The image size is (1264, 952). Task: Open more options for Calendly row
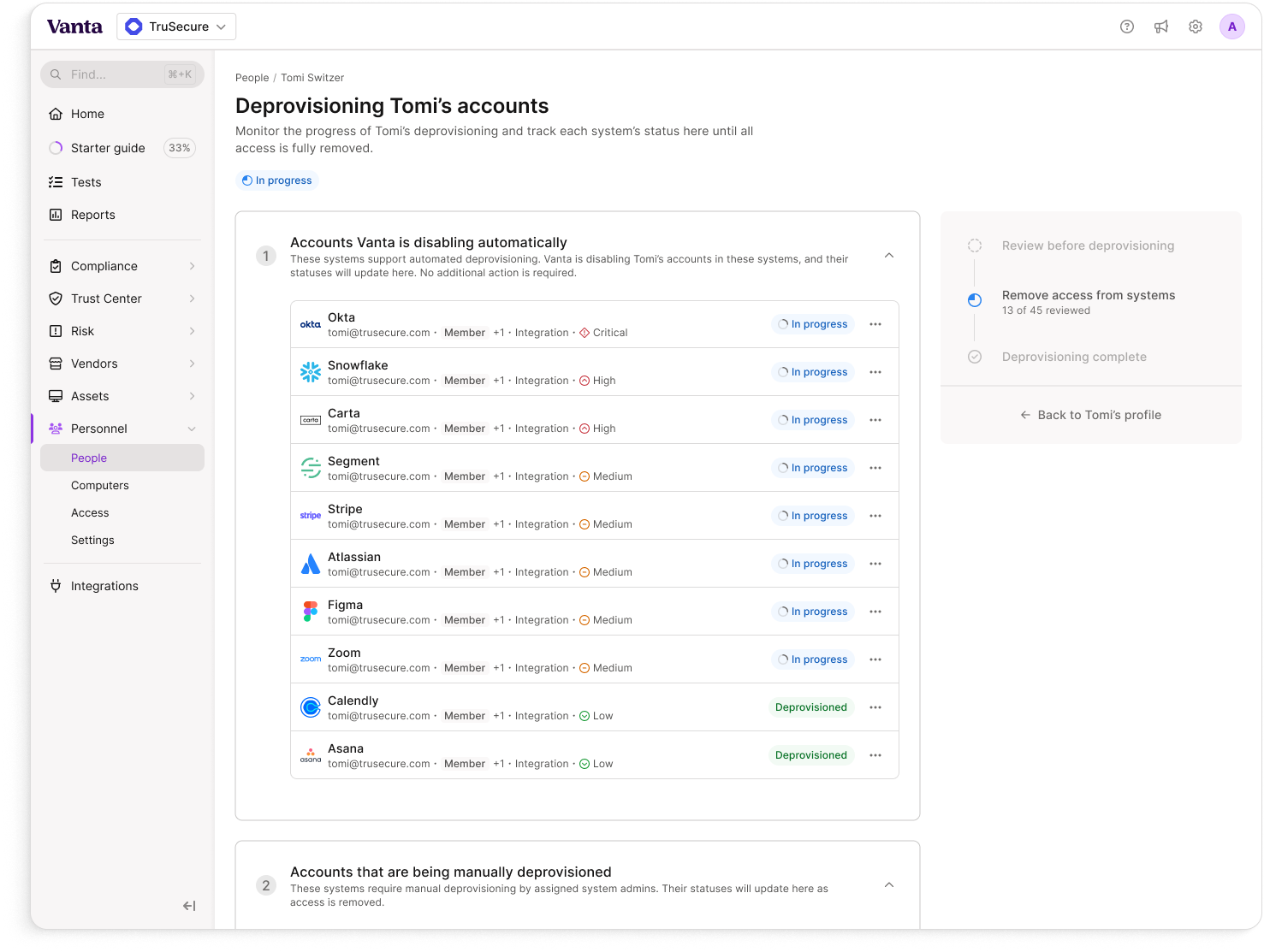coord(875,707)
